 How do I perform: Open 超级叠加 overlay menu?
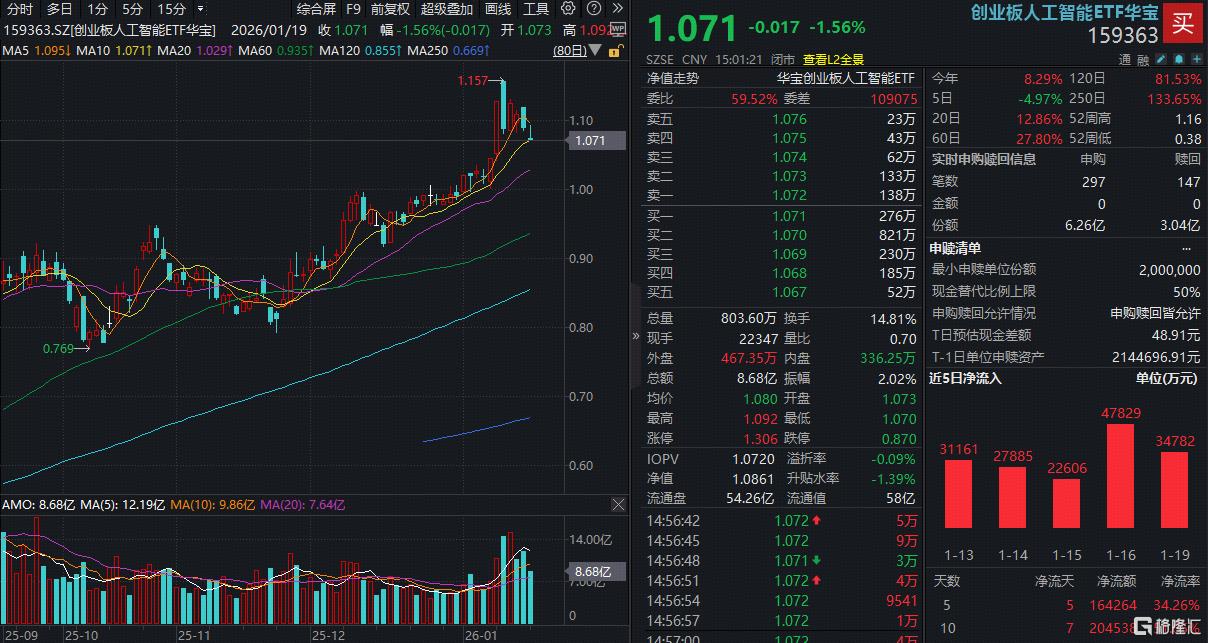pyautogui.click(x=446, y=9)
